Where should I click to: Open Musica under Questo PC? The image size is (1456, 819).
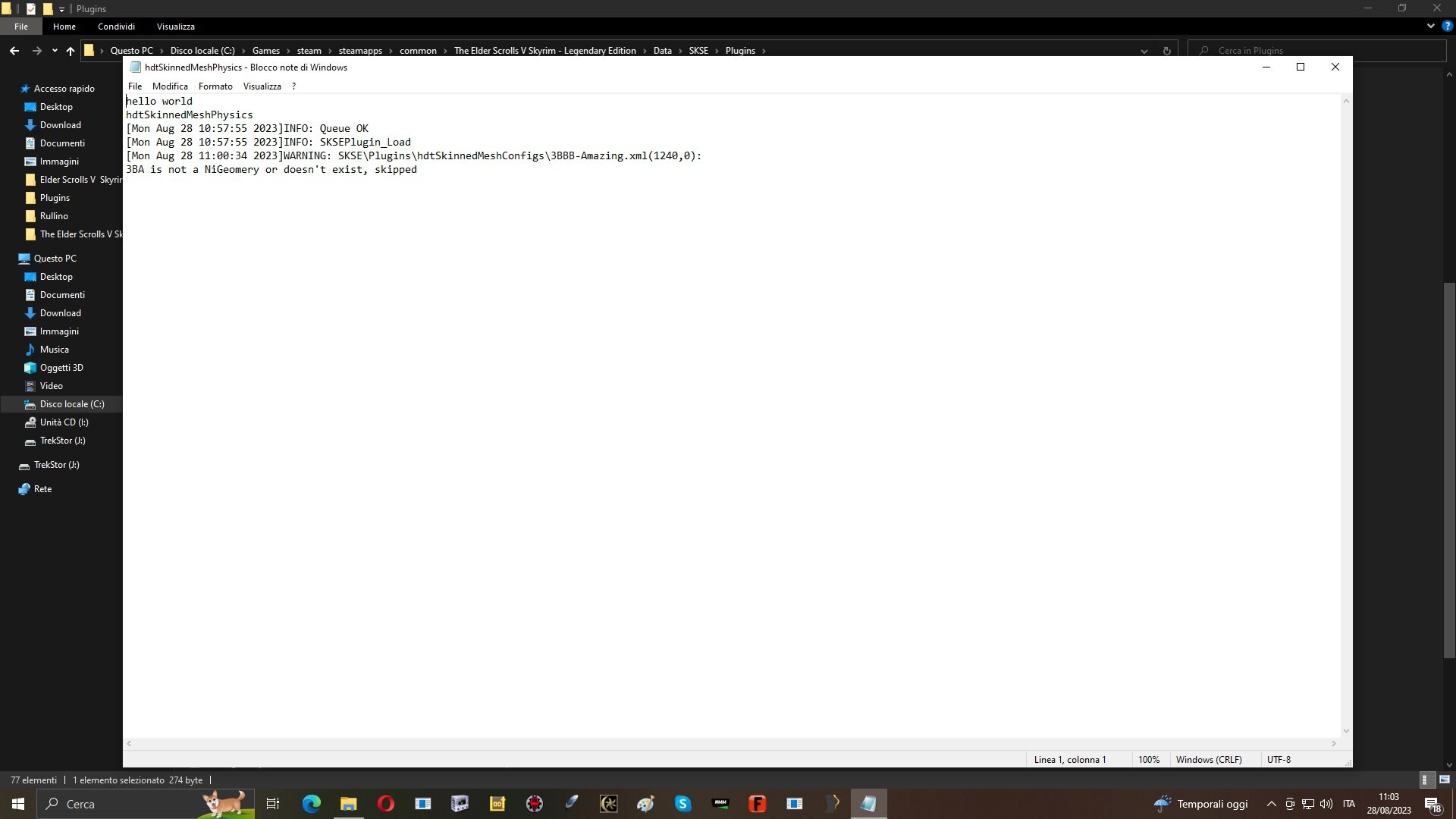54,350
